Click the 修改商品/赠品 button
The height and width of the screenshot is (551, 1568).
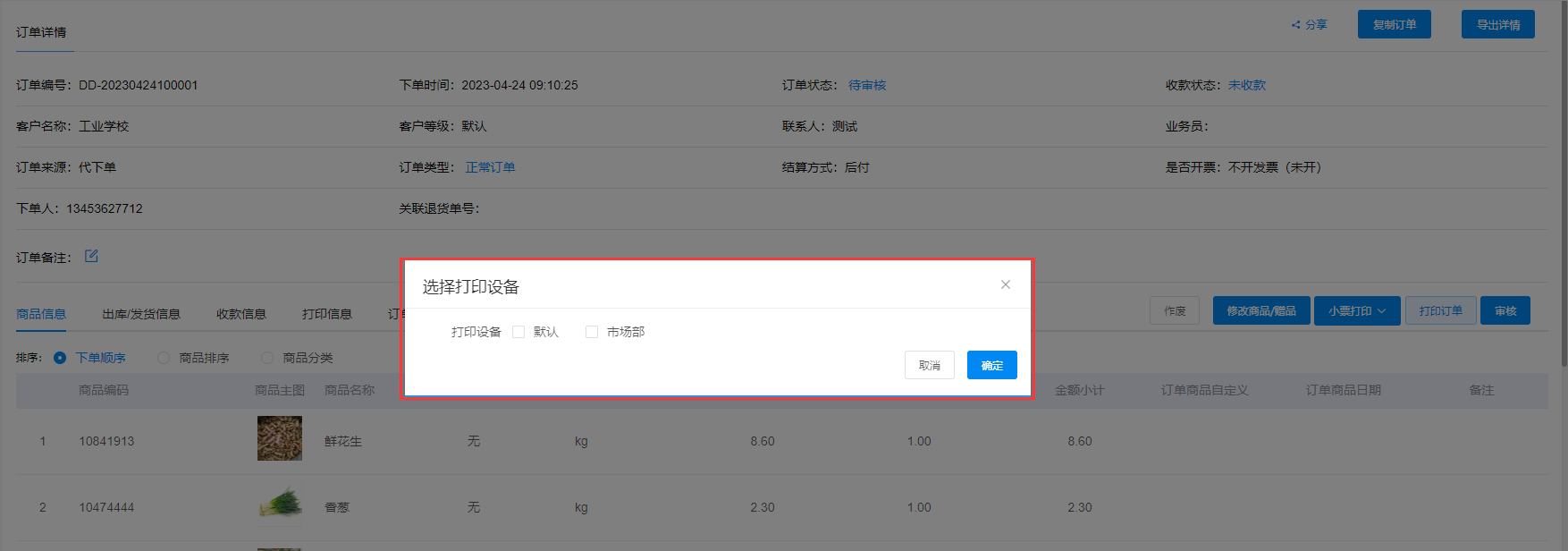coord(1260,311)
